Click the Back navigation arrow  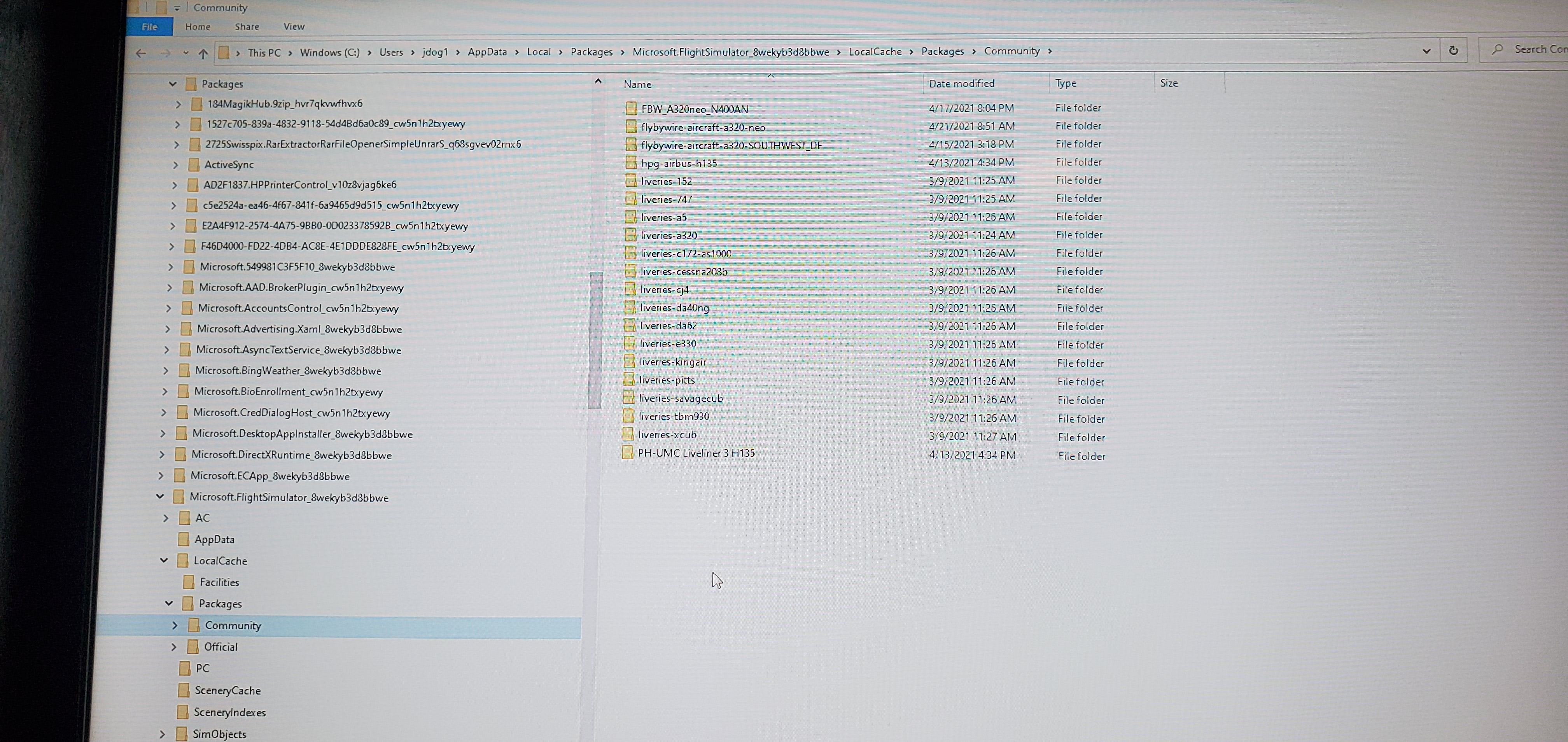point(141,54)
